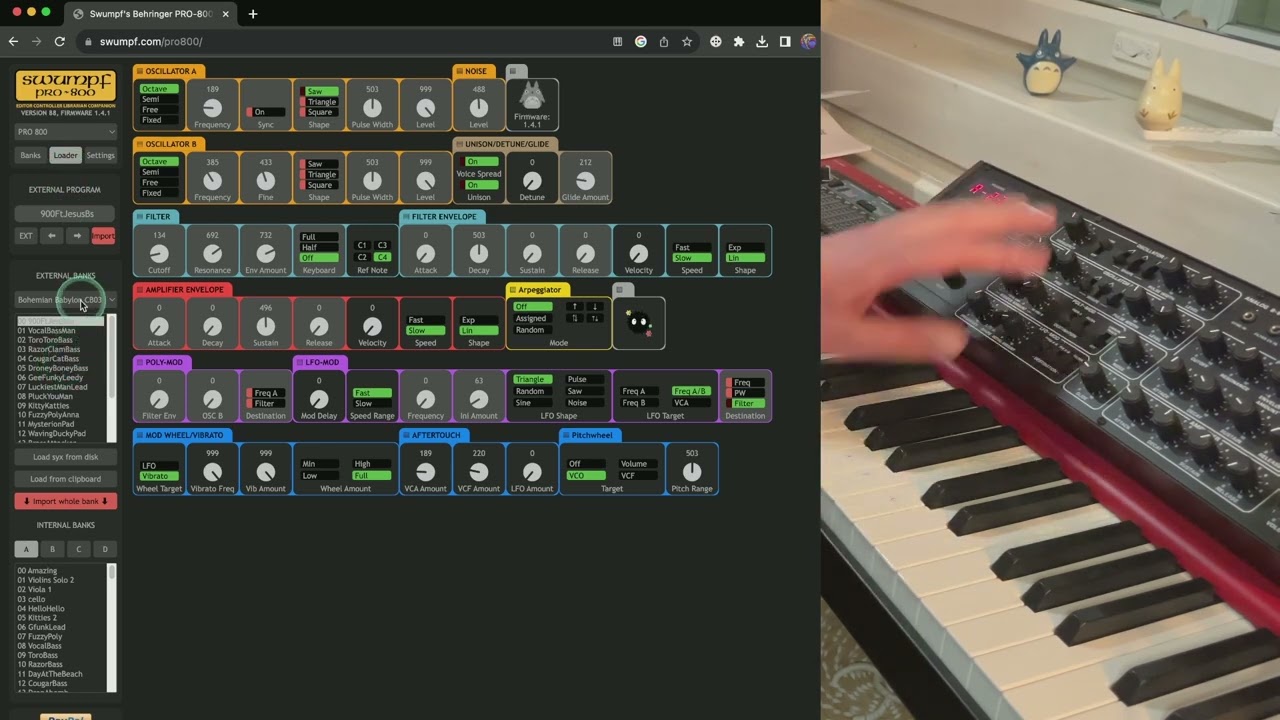Select Filter Keyboard Full option
The image size is (1280, 720).
tap(319, 237)
